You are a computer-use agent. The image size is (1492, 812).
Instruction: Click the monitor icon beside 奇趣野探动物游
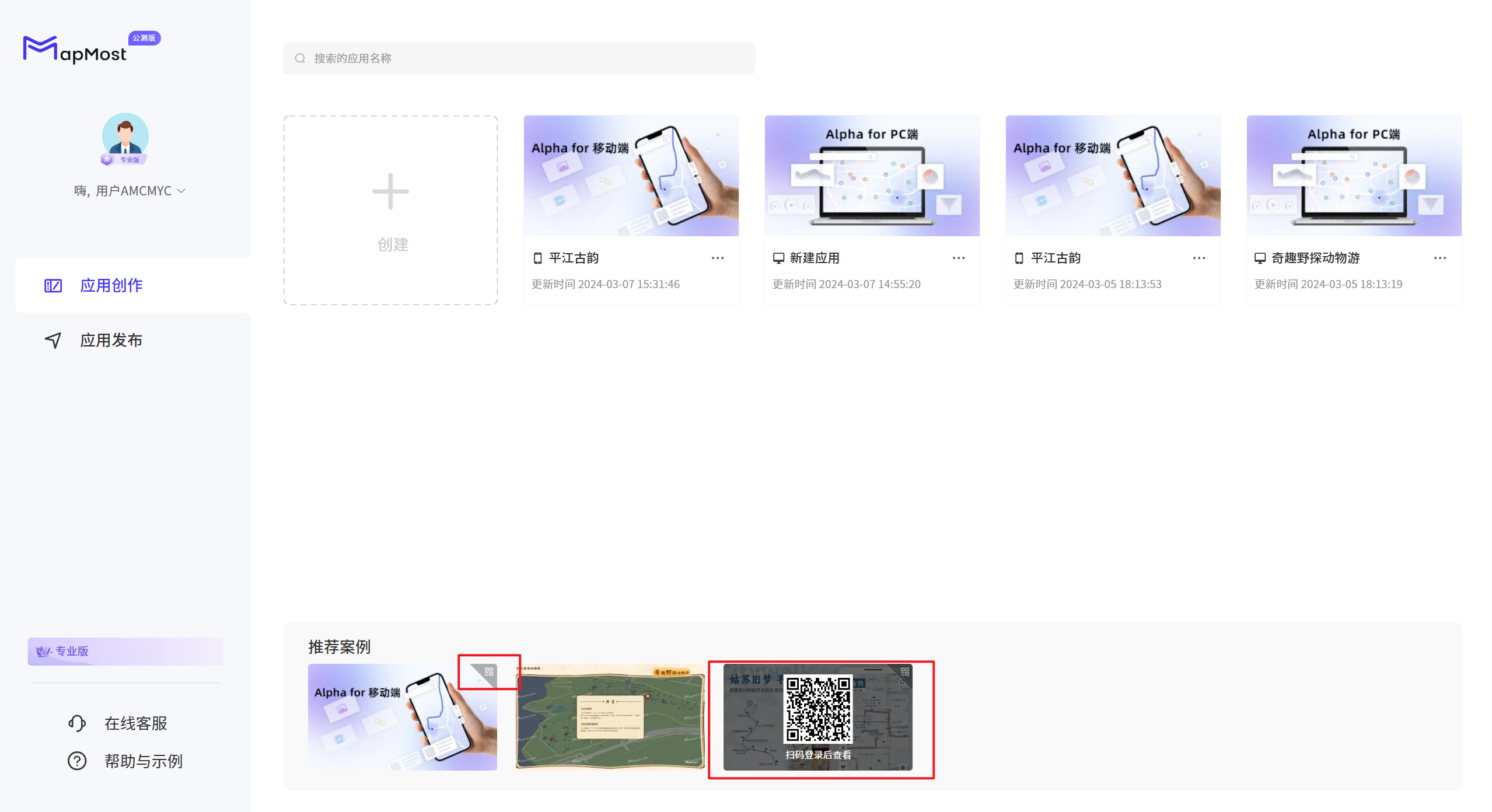pos(1260,258)
